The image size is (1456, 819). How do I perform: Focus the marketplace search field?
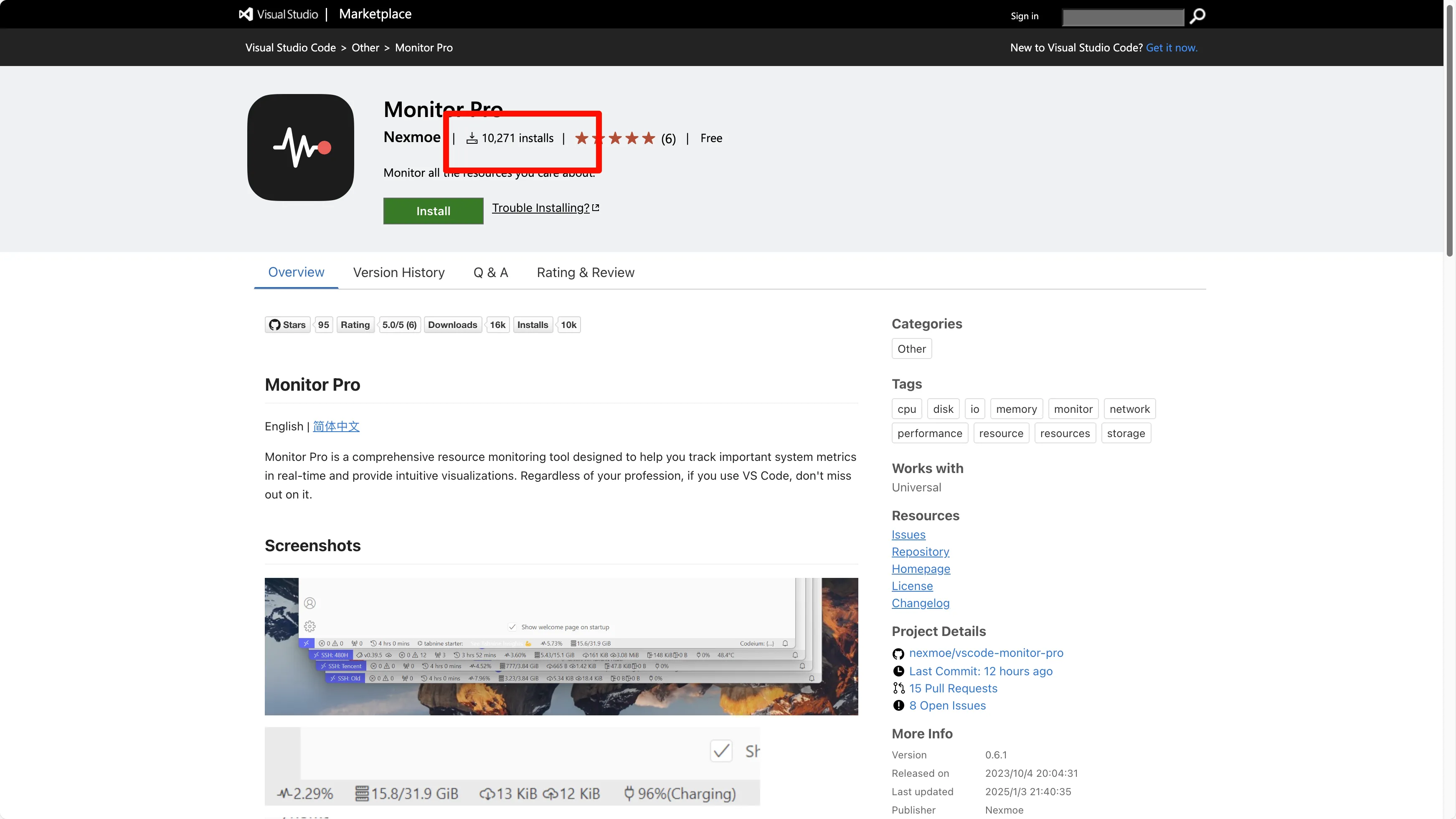(1123, 17)
